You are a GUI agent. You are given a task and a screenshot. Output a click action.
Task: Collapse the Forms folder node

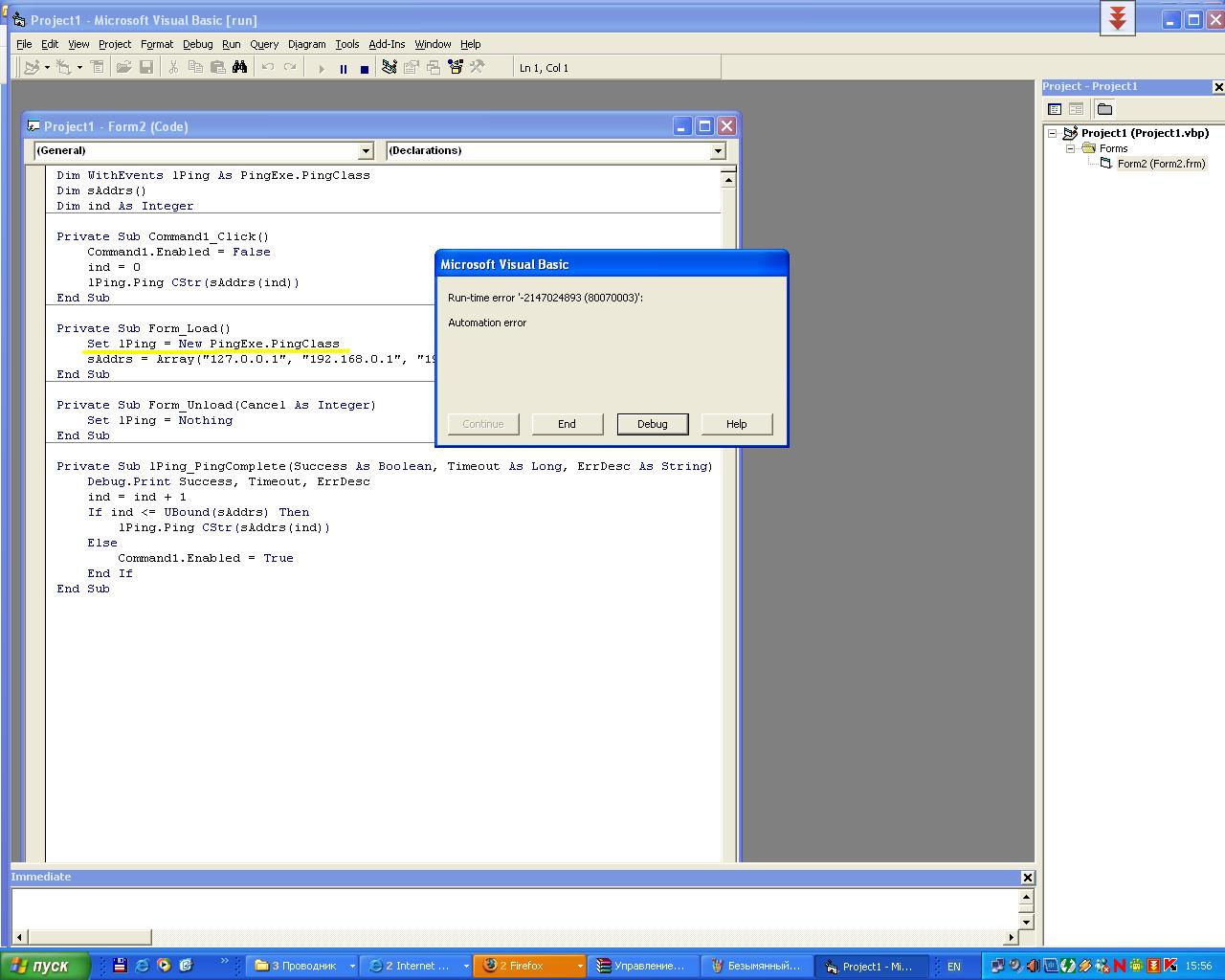click(1071, 148)
